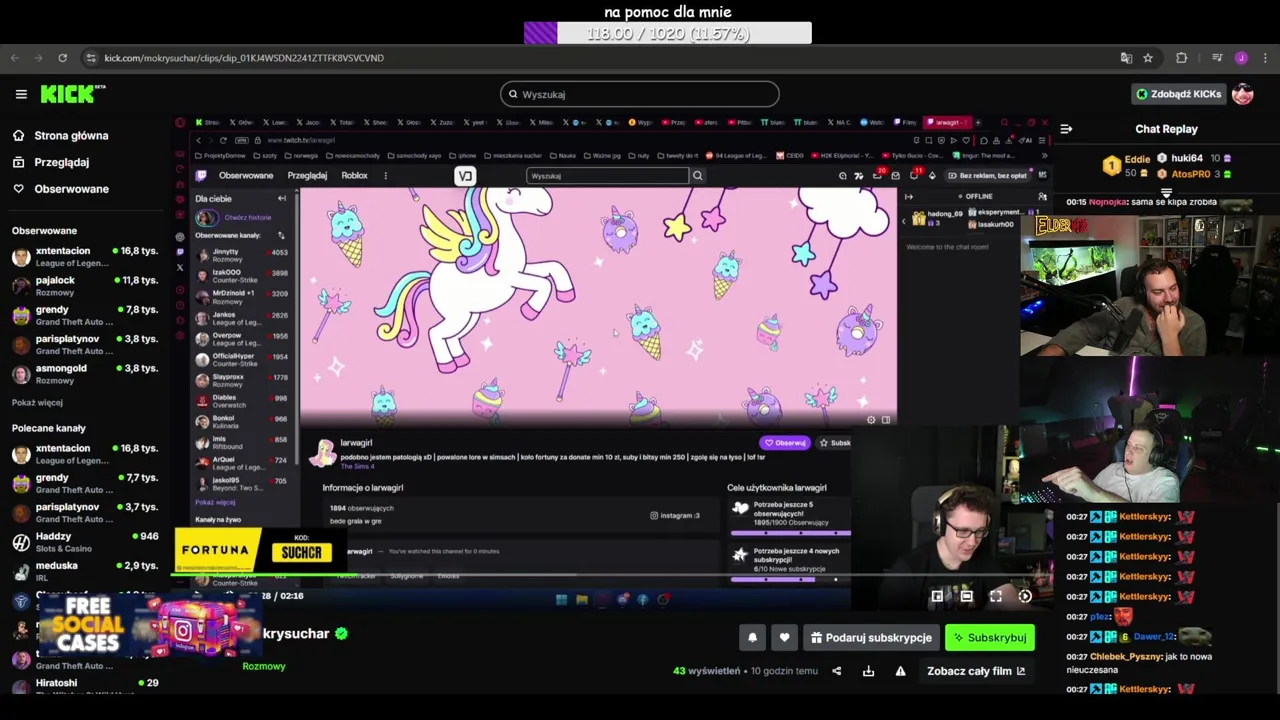The image size is (1280, 720).
Task: Toggle the notification bell for this channel
Action: click(x=753, y=637)
